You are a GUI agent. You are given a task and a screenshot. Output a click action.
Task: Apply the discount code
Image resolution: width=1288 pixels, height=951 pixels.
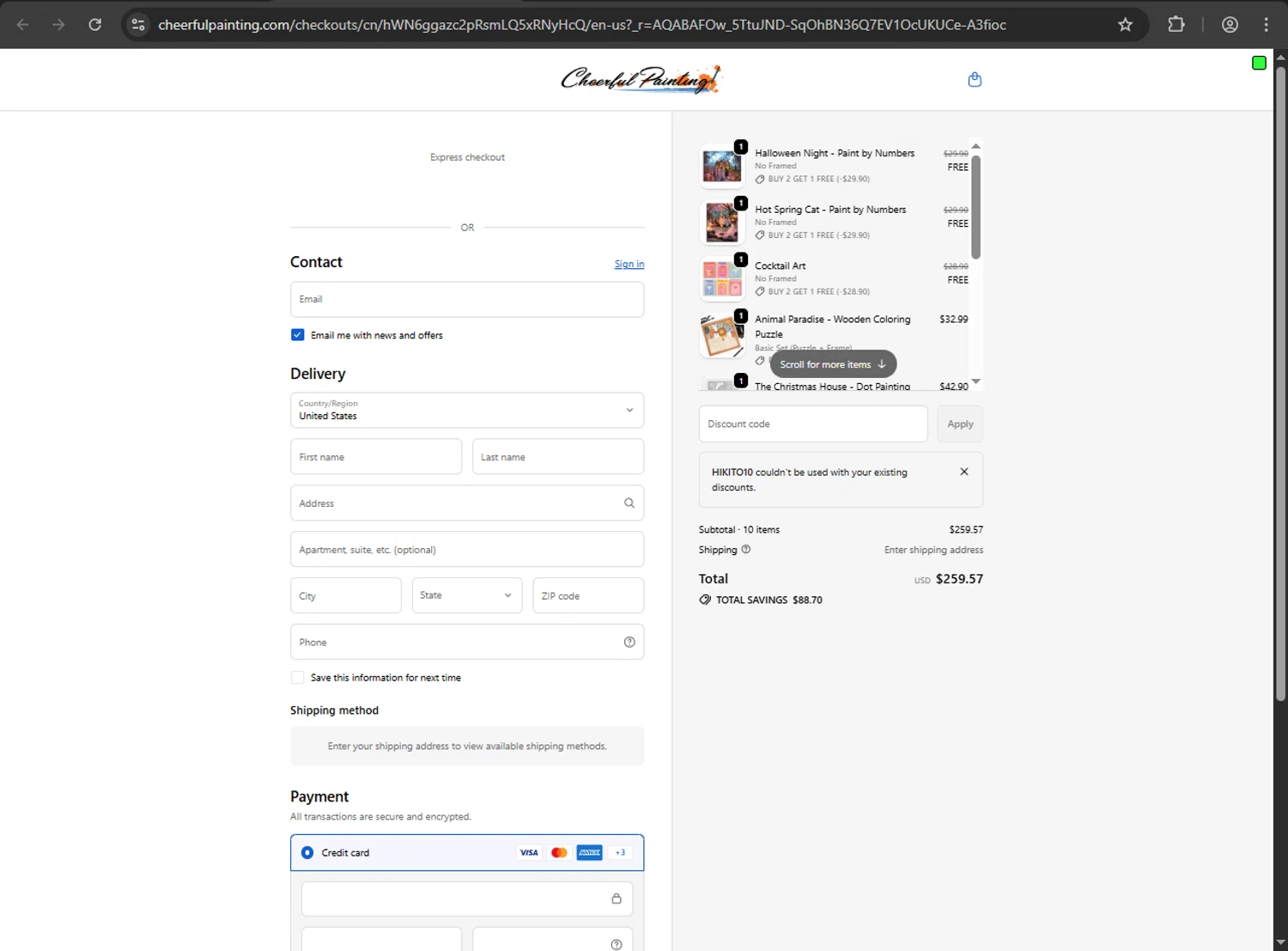[960, 424]
